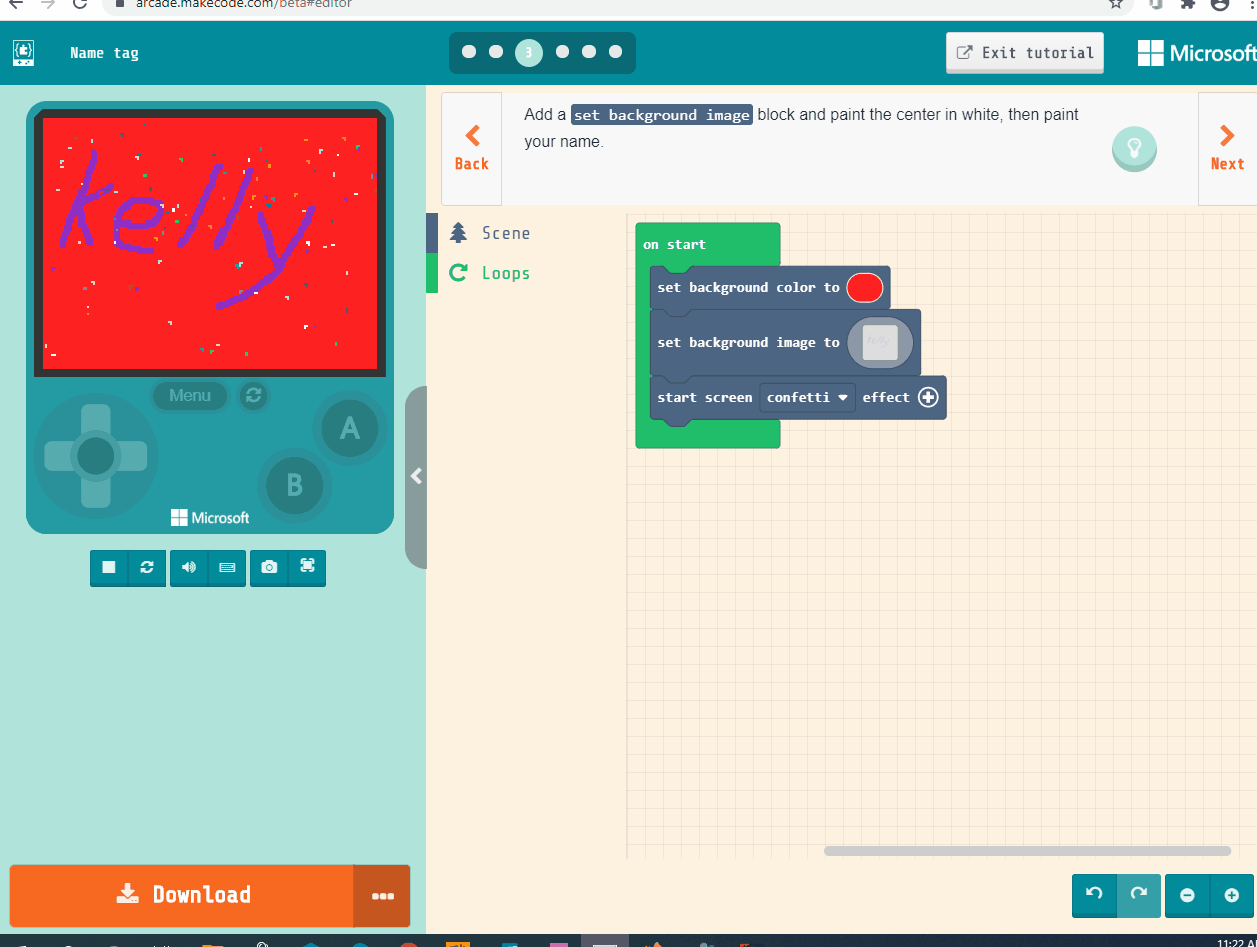Click Exit tutorial button
This screenshot has height=947, width=1257.
[x=1025, y=53]
